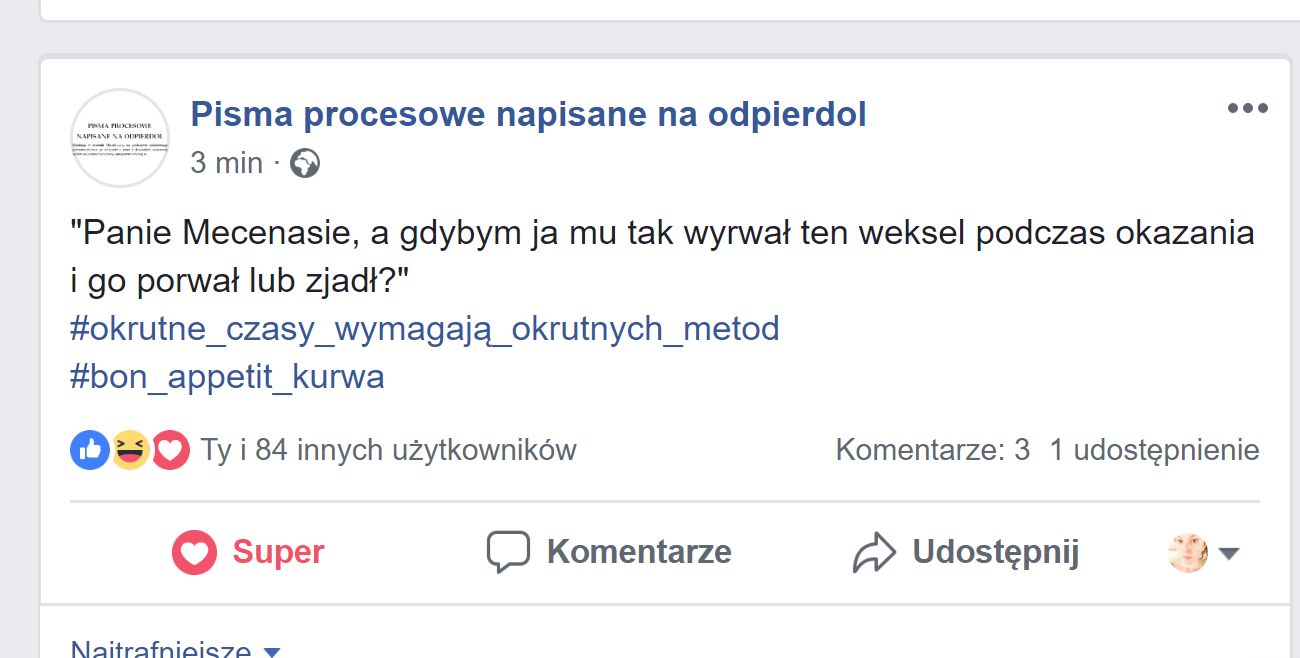Open the Pisma procesowe napisane na odpierdol page
Image resolution: width=1300 pixels, height=658 pixels.
click(528, 115)
